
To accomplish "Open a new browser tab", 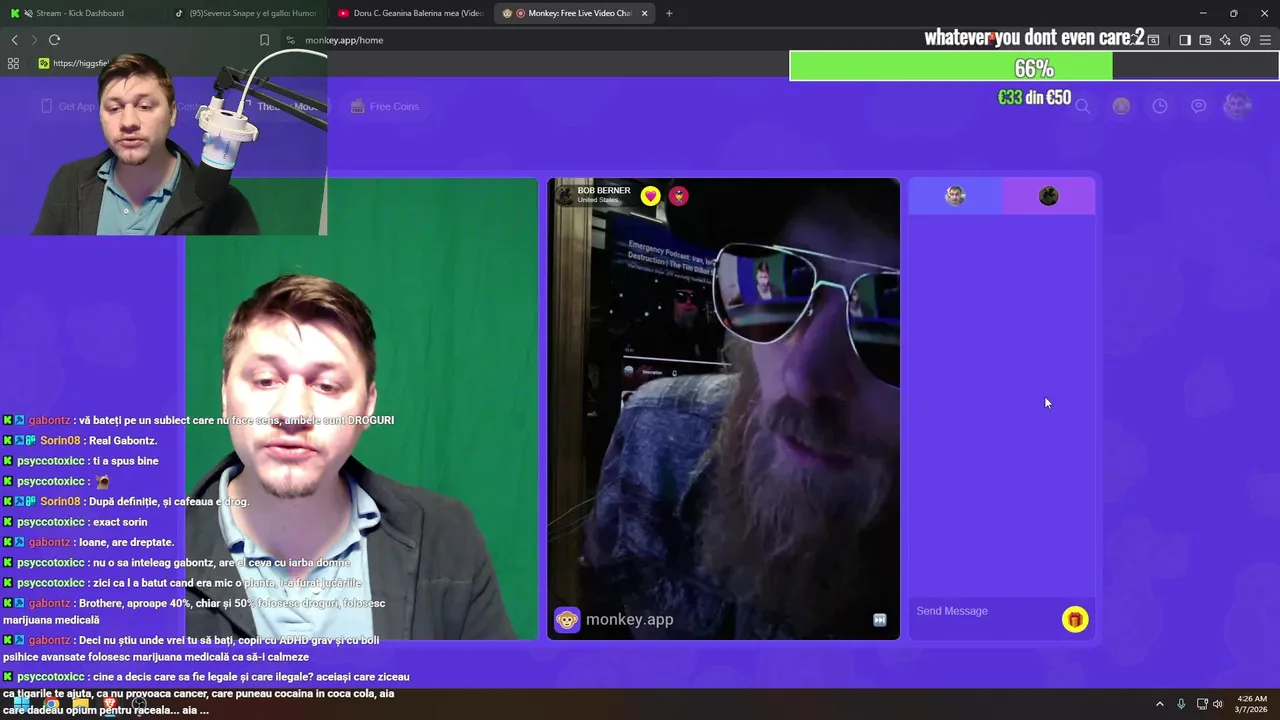I will 669,13.
